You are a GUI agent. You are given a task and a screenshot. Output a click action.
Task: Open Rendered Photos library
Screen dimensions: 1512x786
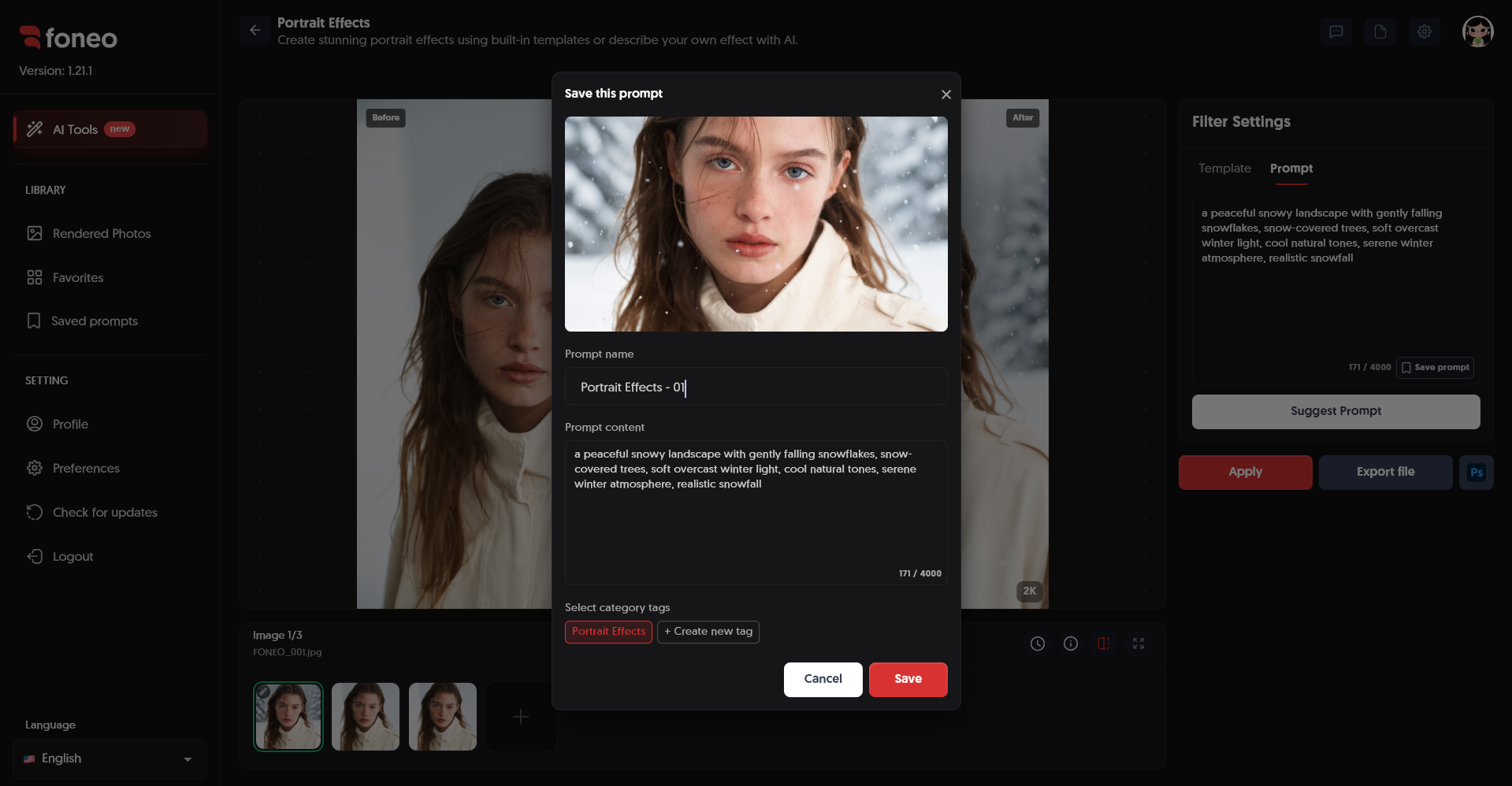tap(110, 234)
